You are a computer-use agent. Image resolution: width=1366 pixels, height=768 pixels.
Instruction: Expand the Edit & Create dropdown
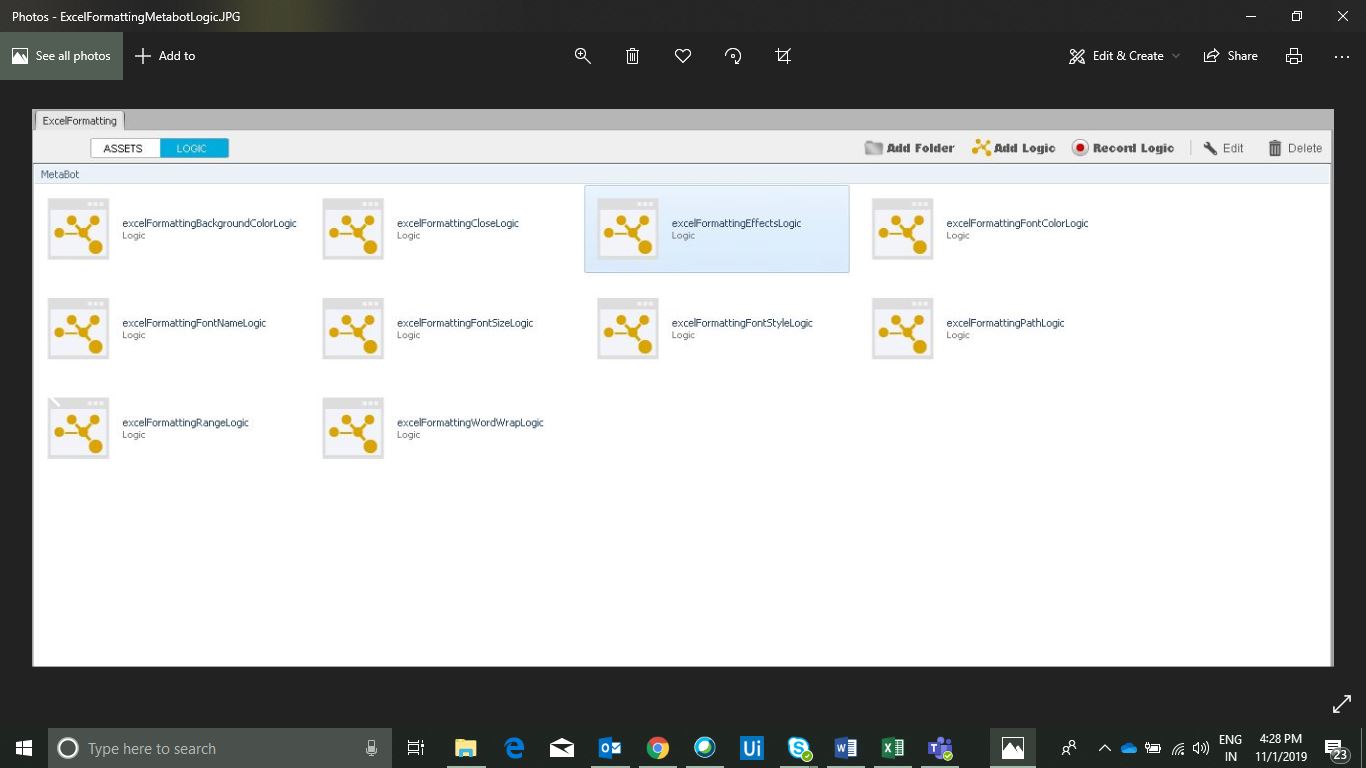pyautogui.click(x=1124, y=56)
